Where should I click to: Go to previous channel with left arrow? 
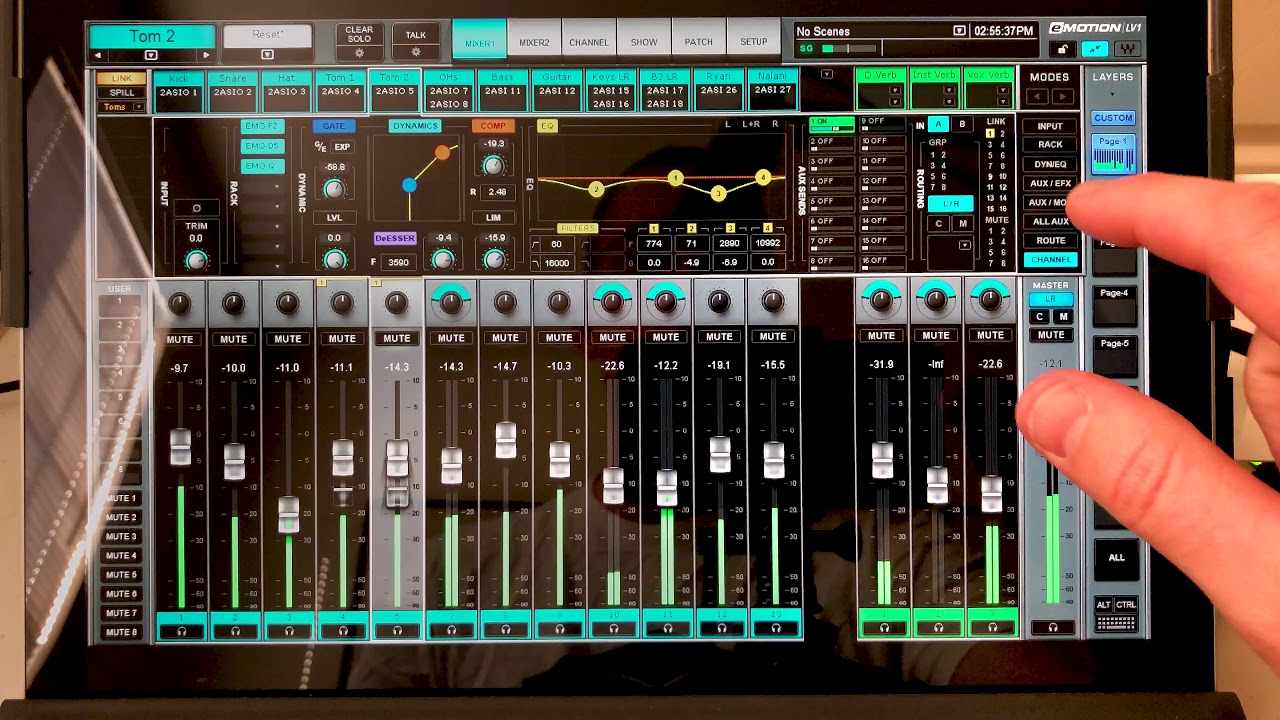pyautogui.click(x=97, y=55)
